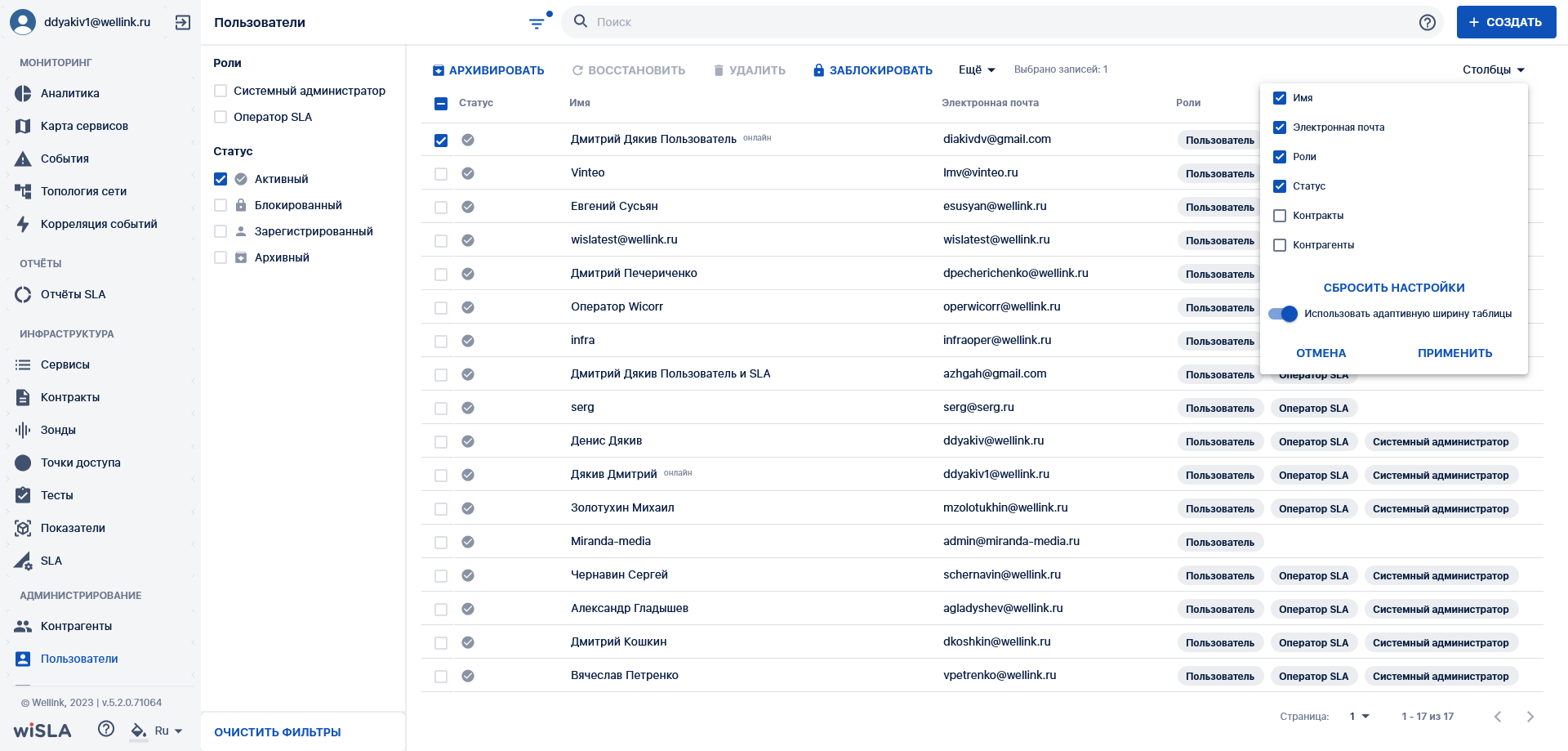The height and width of the screenshot is (751, 1568).
Task: Open the Ru language dropdown
Action: tap(168, 731)
